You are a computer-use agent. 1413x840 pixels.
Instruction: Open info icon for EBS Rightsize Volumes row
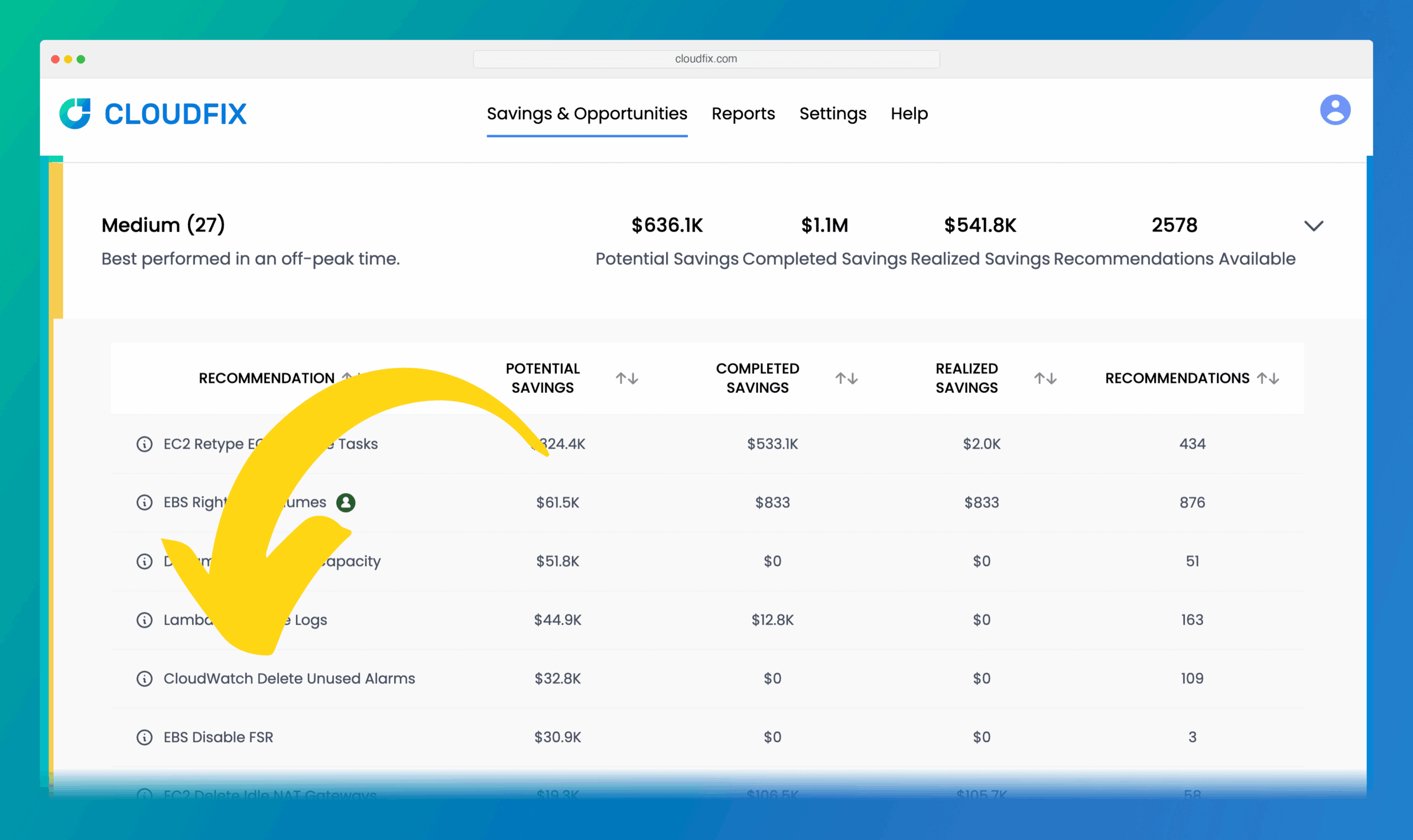tap(145, 503)
